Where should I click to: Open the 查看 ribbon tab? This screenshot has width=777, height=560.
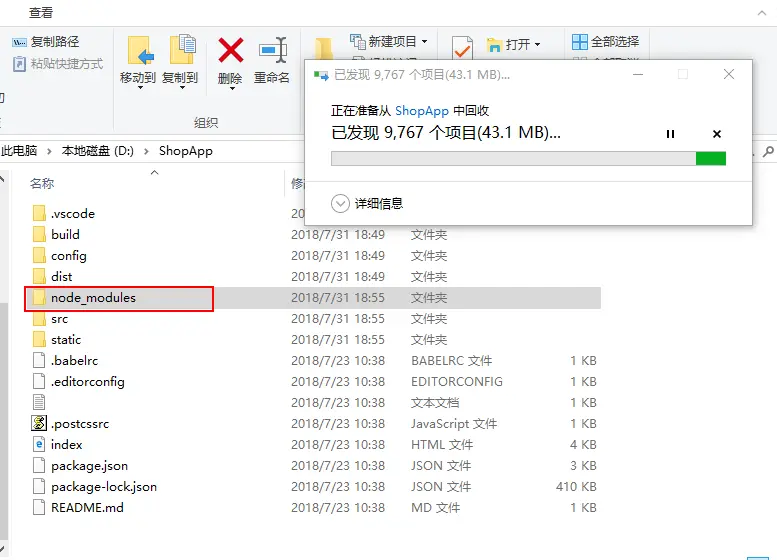pos(41,12)
